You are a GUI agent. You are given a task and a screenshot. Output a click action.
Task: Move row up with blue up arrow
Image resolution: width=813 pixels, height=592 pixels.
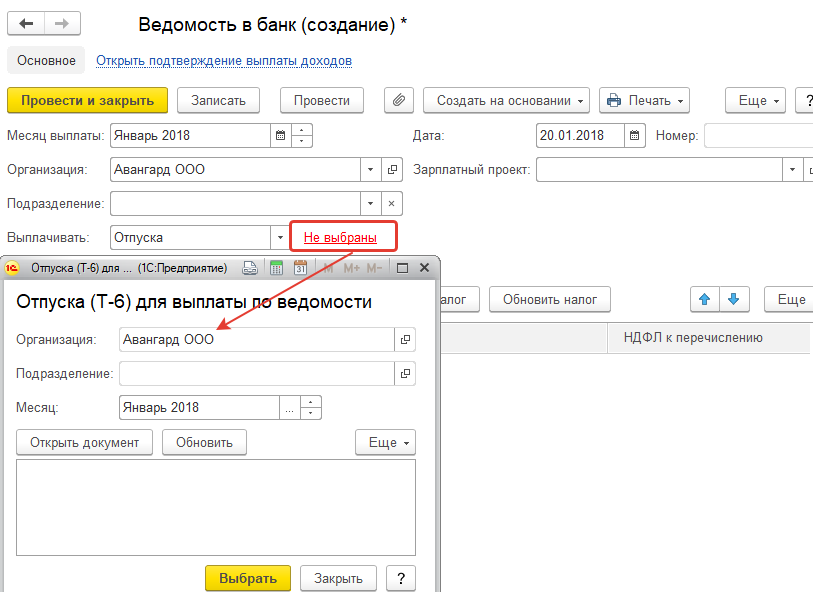(705, 299)
